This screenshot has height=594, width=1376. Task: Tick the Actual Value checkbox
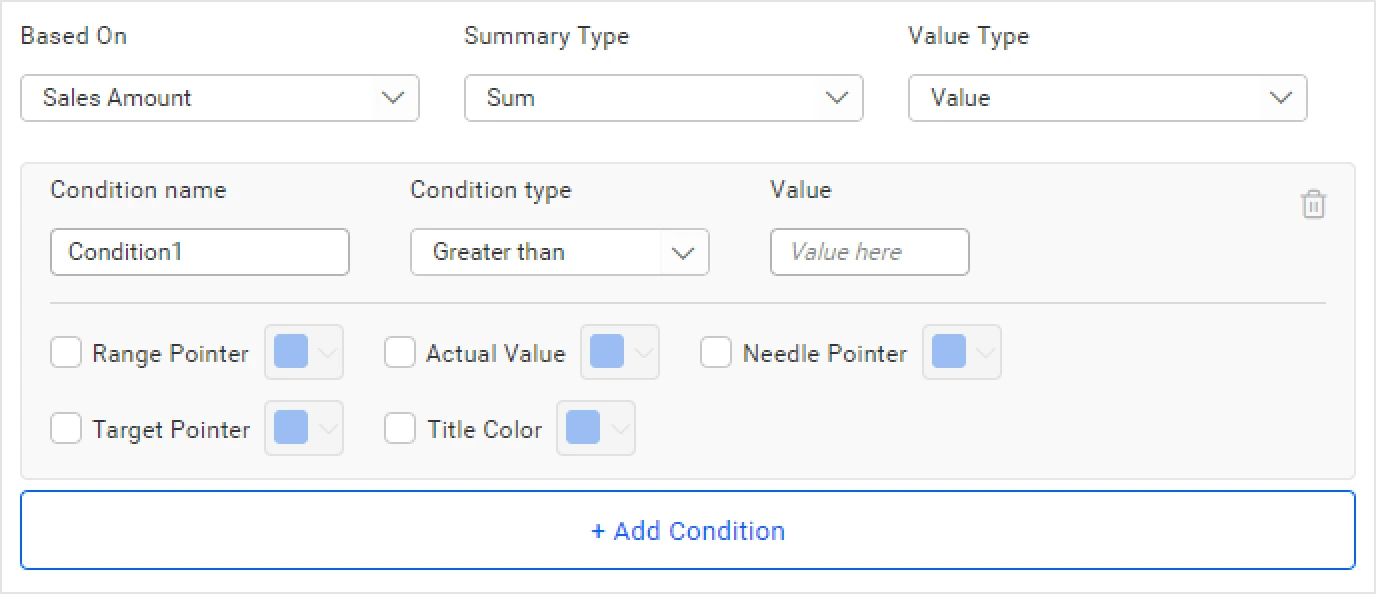coord(400,353)
